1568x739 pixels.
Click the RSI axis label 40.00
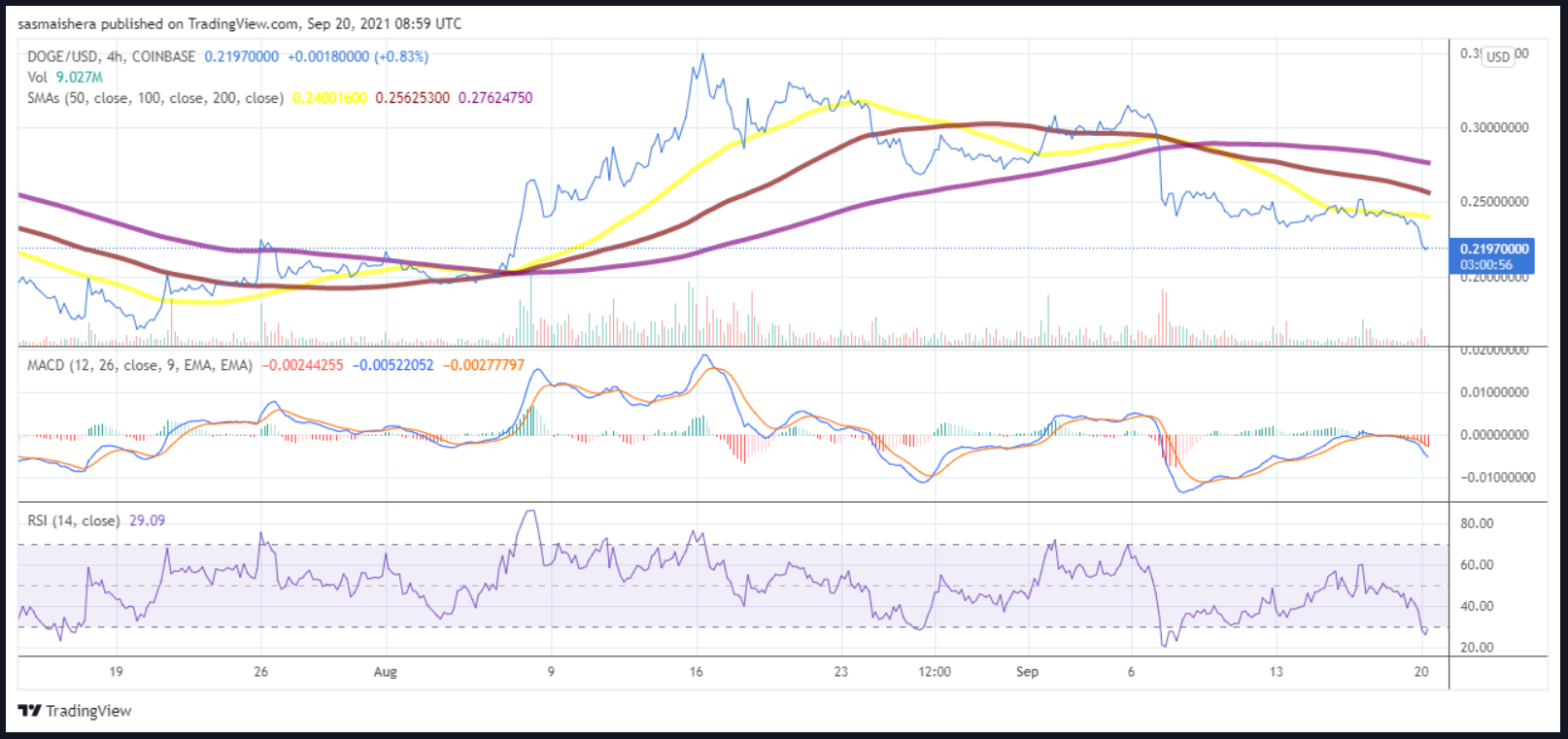click(x=1477, y=606)
